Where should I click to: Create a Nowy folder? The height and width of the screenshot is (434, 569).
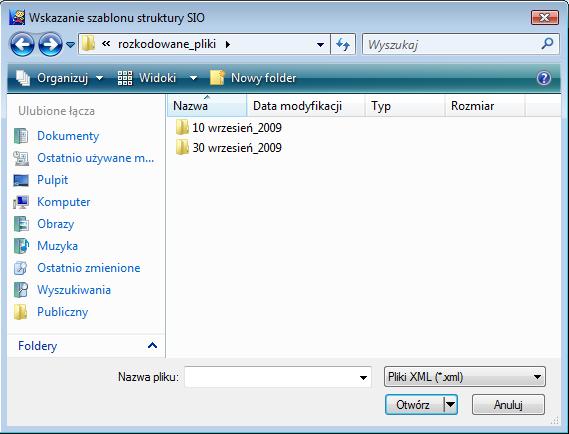[x=253, y=78]
